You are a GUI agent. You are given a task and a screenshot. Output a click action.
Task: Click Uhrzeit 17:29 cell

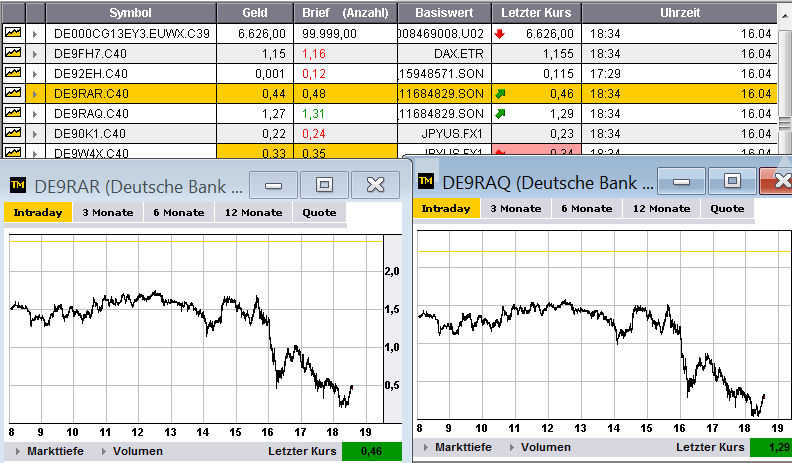click(x=605, y=74)
